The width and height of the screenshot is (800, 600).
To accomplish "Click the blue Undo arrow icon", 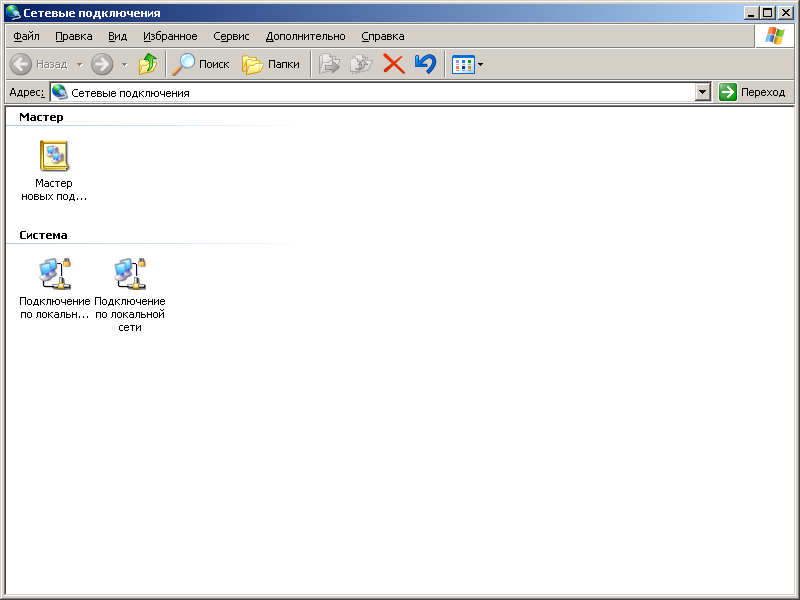I will 426,64.
